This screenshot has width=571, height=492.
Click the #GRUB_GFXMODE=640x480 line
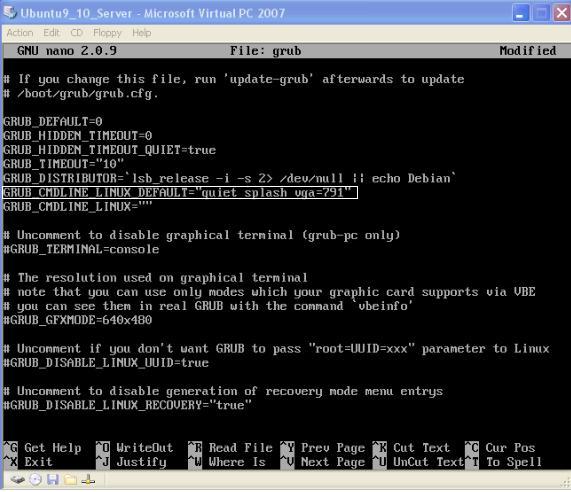point(78,320)
